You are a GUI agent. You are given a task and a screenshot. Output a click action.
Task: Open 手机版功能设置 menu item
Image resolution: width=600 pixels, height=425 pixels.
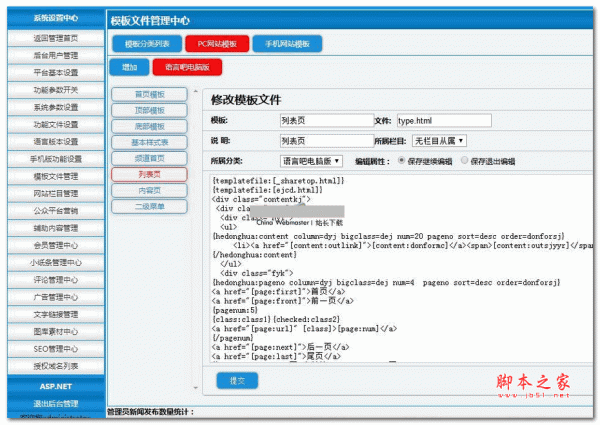[55, 159]
